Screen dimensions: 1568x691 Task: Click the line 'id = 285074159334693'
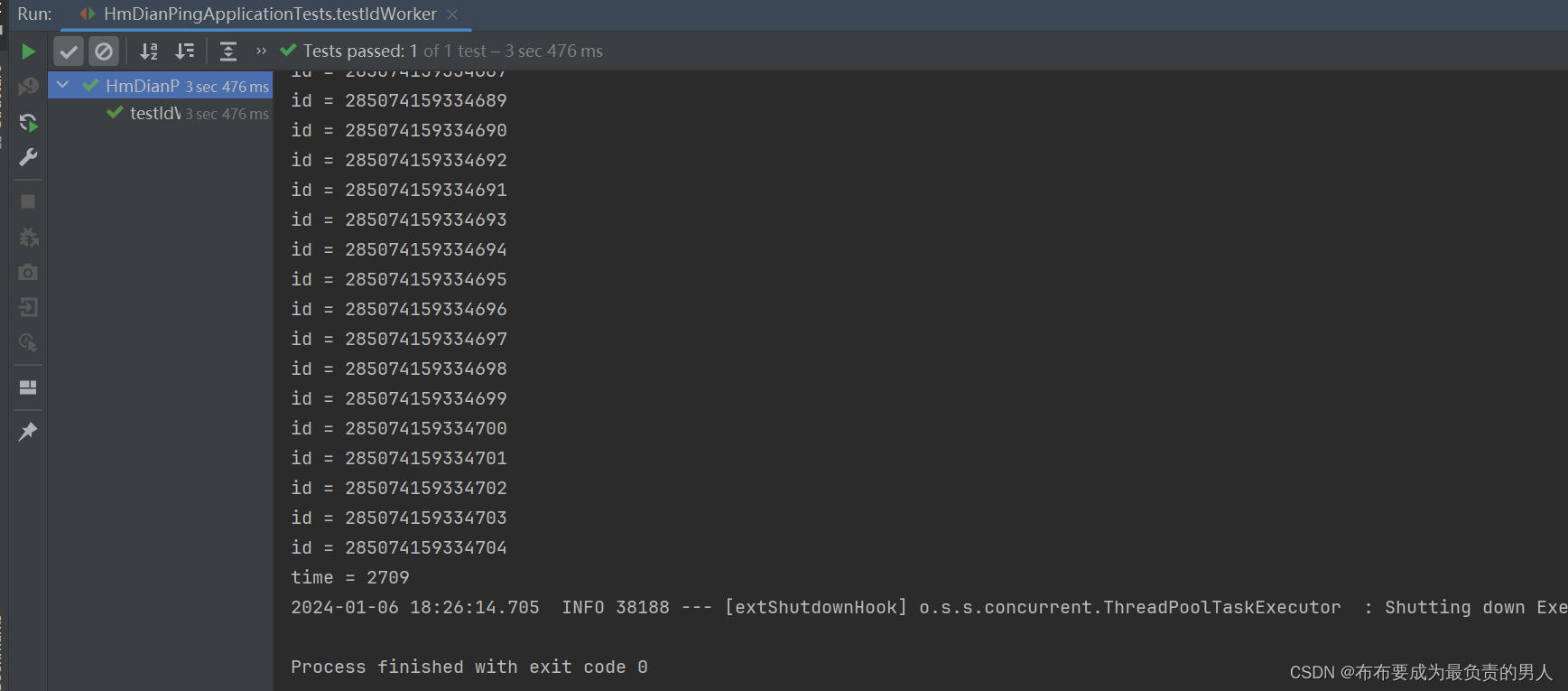pos(399,219)
